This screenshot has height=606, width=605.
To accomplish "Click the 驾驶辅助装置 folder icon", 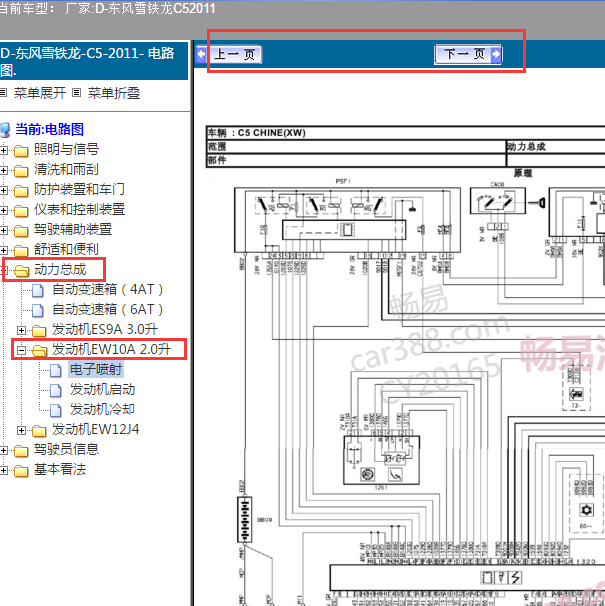I will pyautogui.click(x=21, y=231).
